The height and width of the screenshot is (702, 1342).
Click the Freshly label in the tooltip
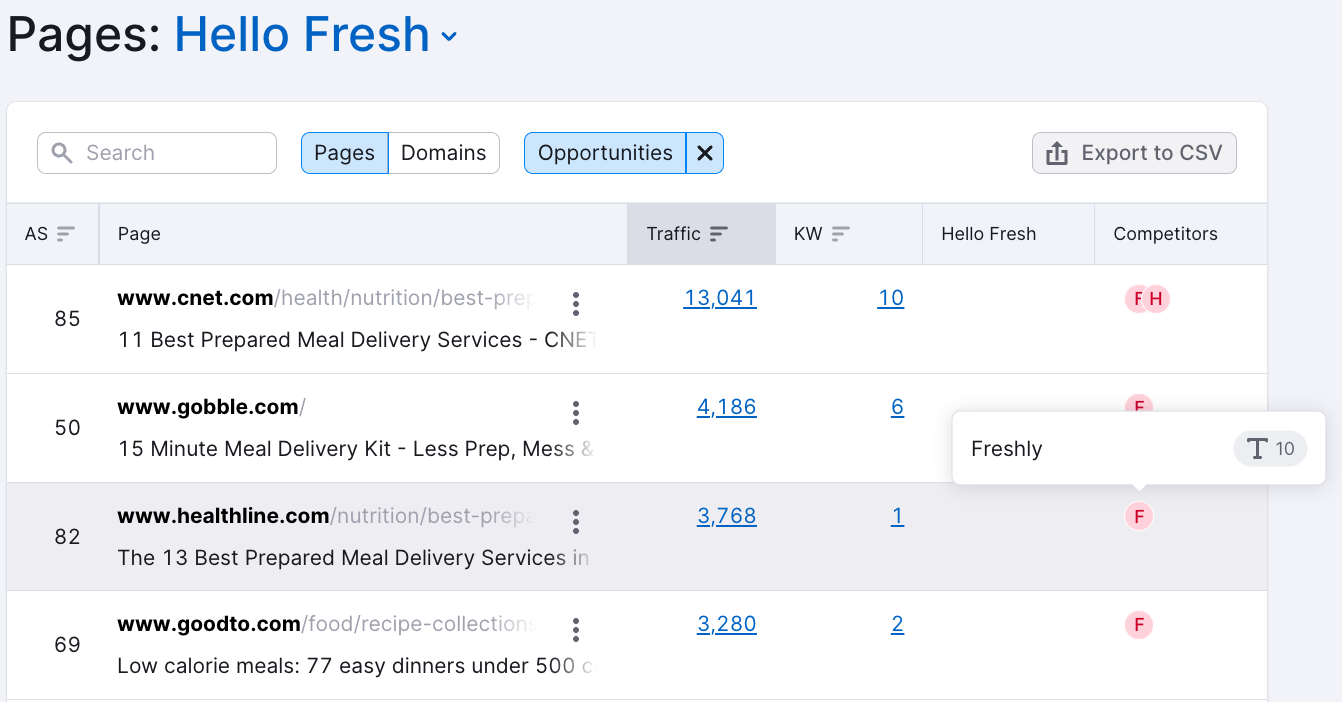1007,449
